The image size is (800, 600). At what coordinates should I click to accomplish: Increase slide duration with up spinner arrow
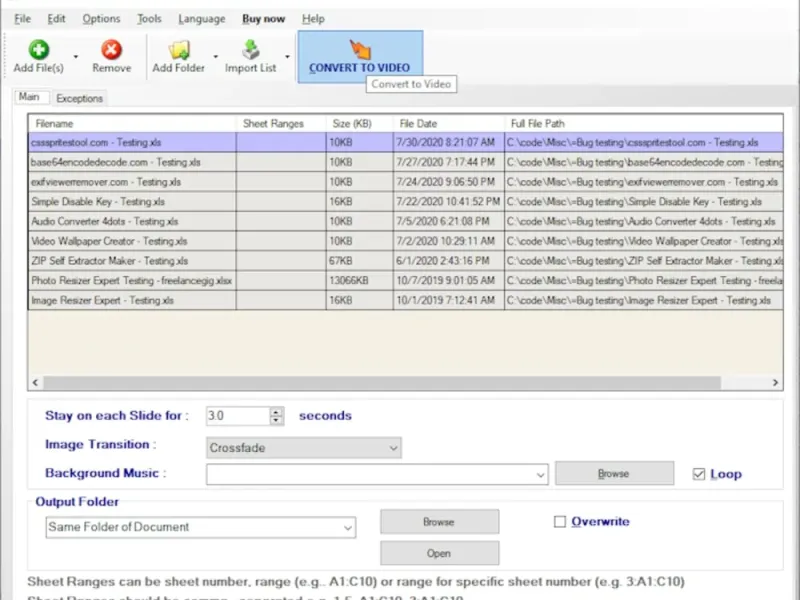pos(277,411)
